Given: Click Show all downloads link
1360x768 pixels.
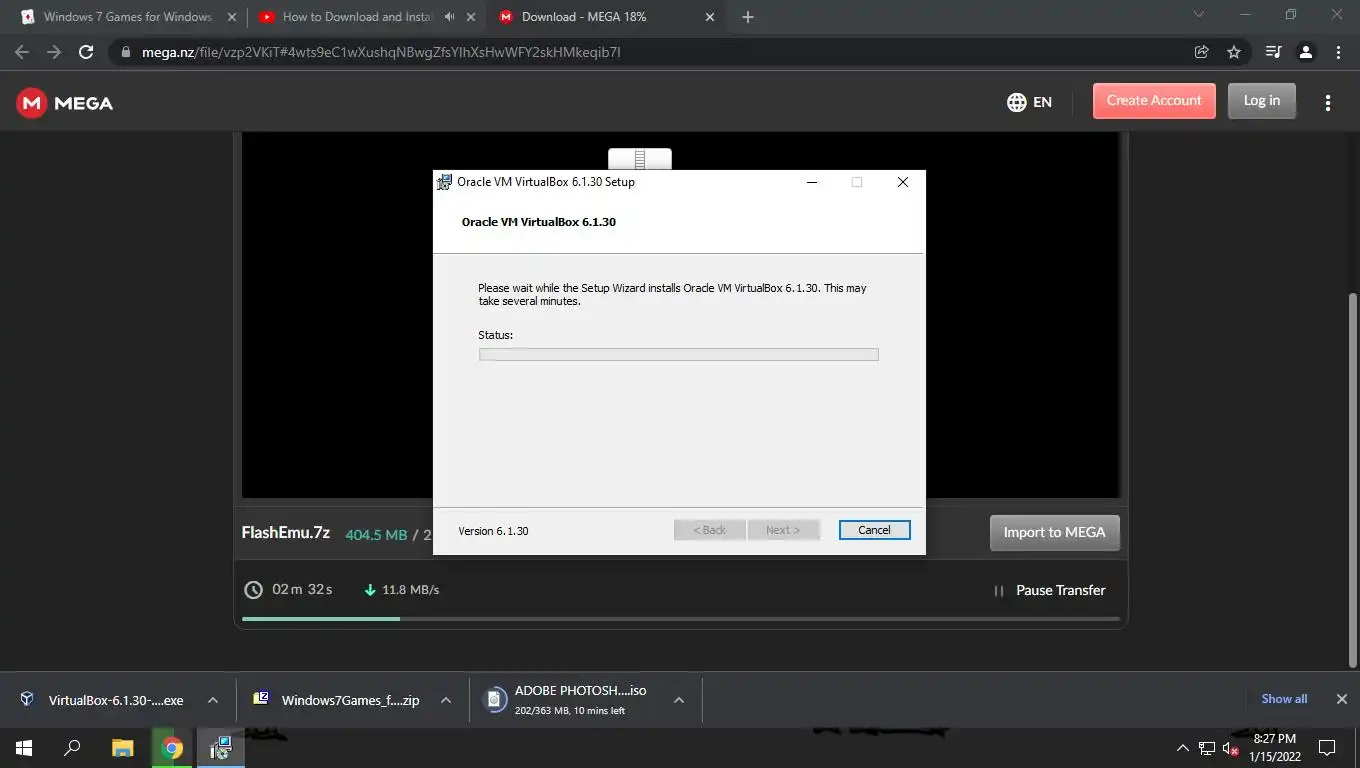Looking at the screenshot, I should 1284,699.
